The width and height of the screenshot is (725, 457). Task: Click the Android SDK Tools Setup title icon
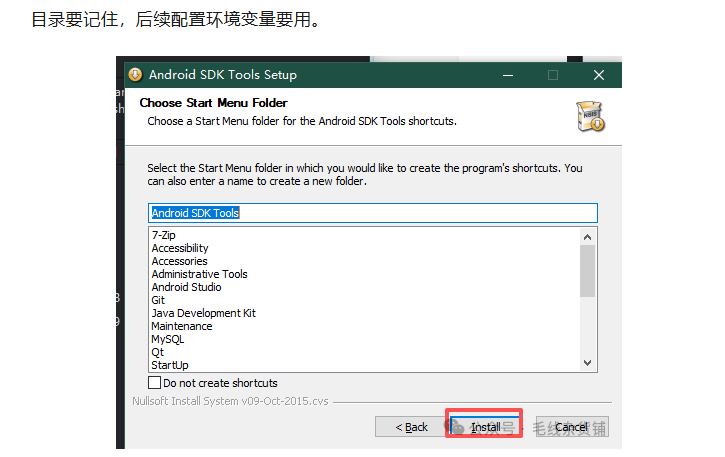(135, 74)
